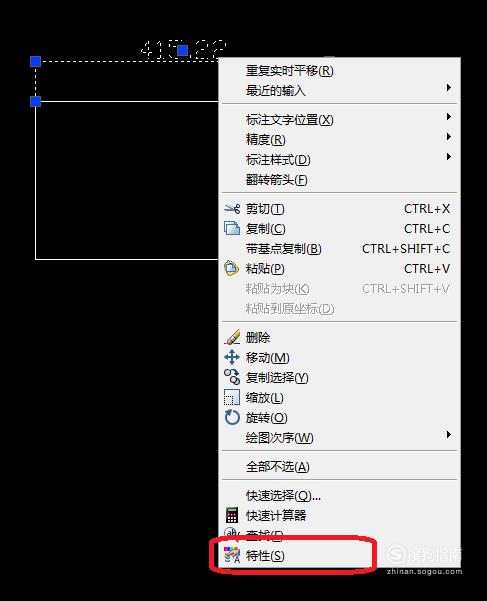Expand the 标注文字位置(X) submenu arrow
Viewport: 487px width, 601px height.
pyautogui.click(x=449, y=117)
